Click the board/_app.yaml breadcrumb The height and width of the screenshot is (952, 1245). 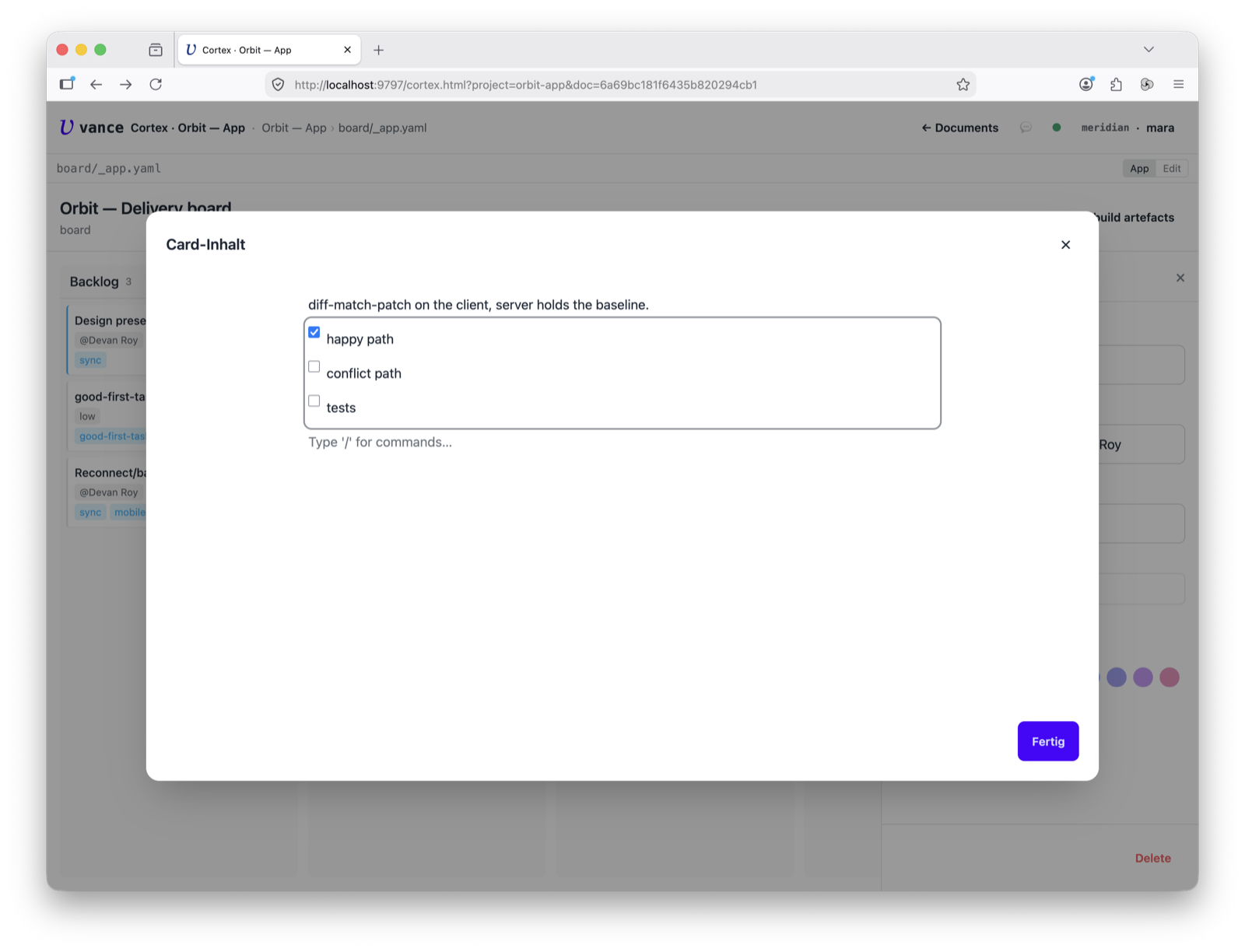(x=382, y=128)
